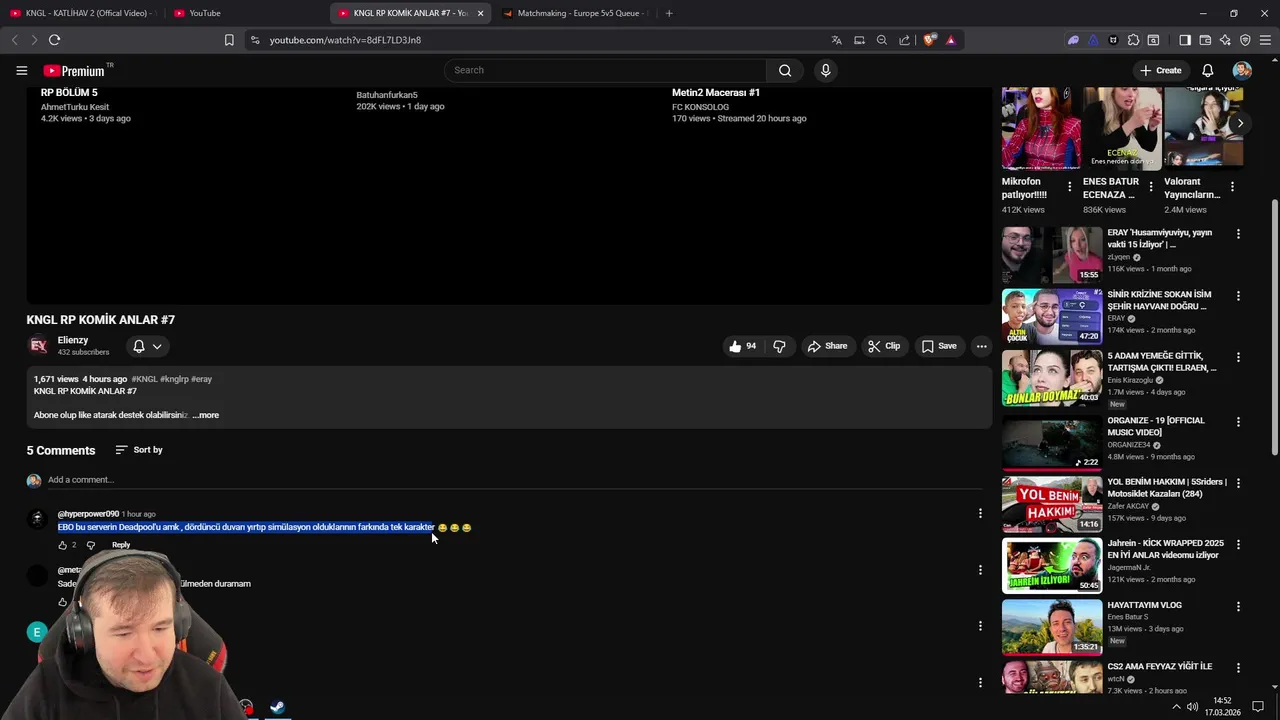Open subscription notification bell dropdown
The width and height of the screenshot is (1280, 720).
(147, 346)
